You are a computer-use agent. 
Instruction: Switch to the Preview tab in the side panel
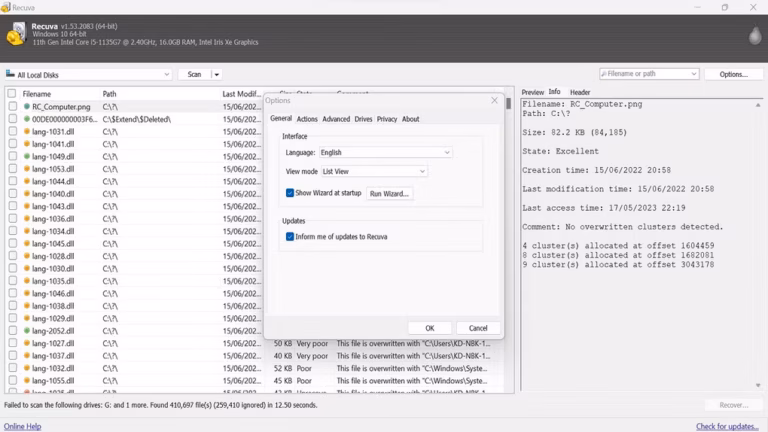click(532, 92)
